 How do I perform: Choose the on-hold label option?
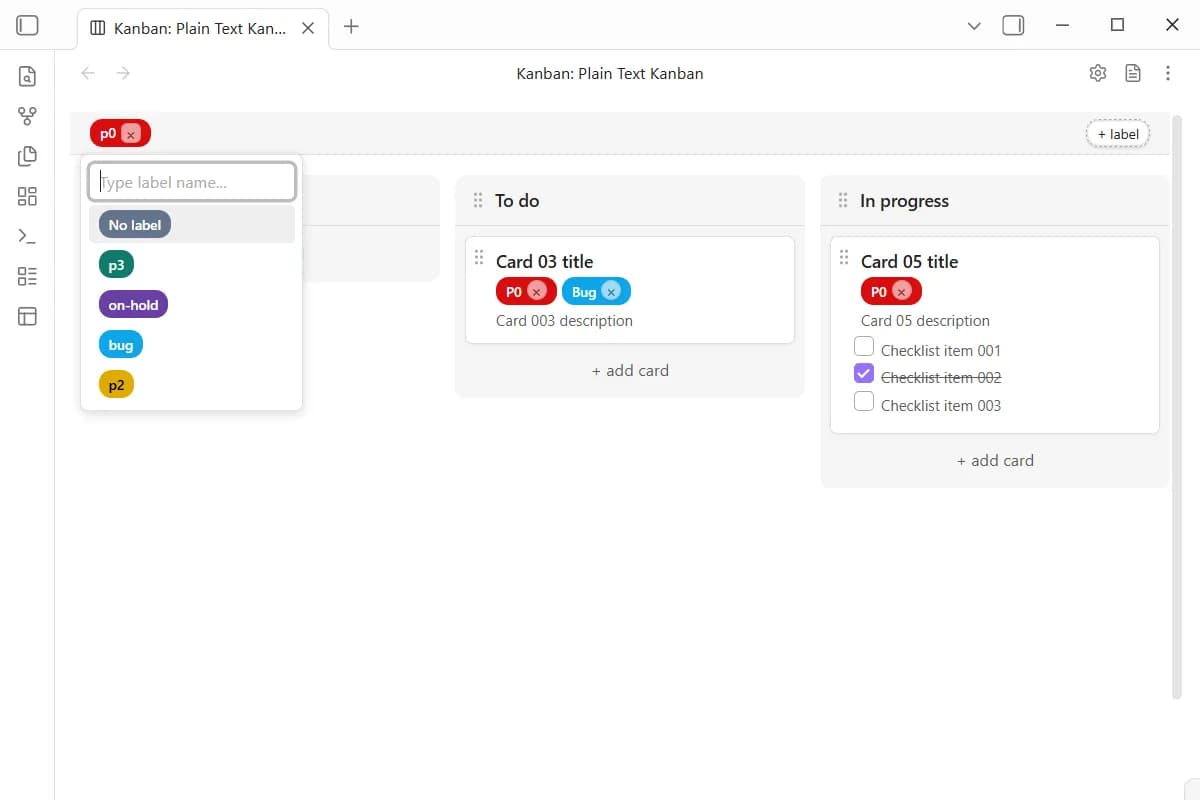click(x=133, y=305)
